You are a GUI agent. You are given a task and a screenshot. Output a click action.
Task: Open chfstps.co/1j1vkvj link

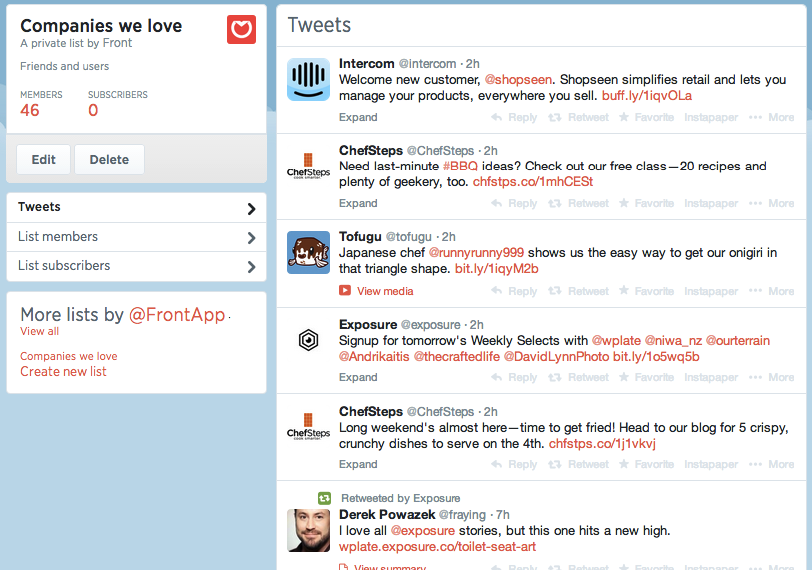(x=602, y=444)
